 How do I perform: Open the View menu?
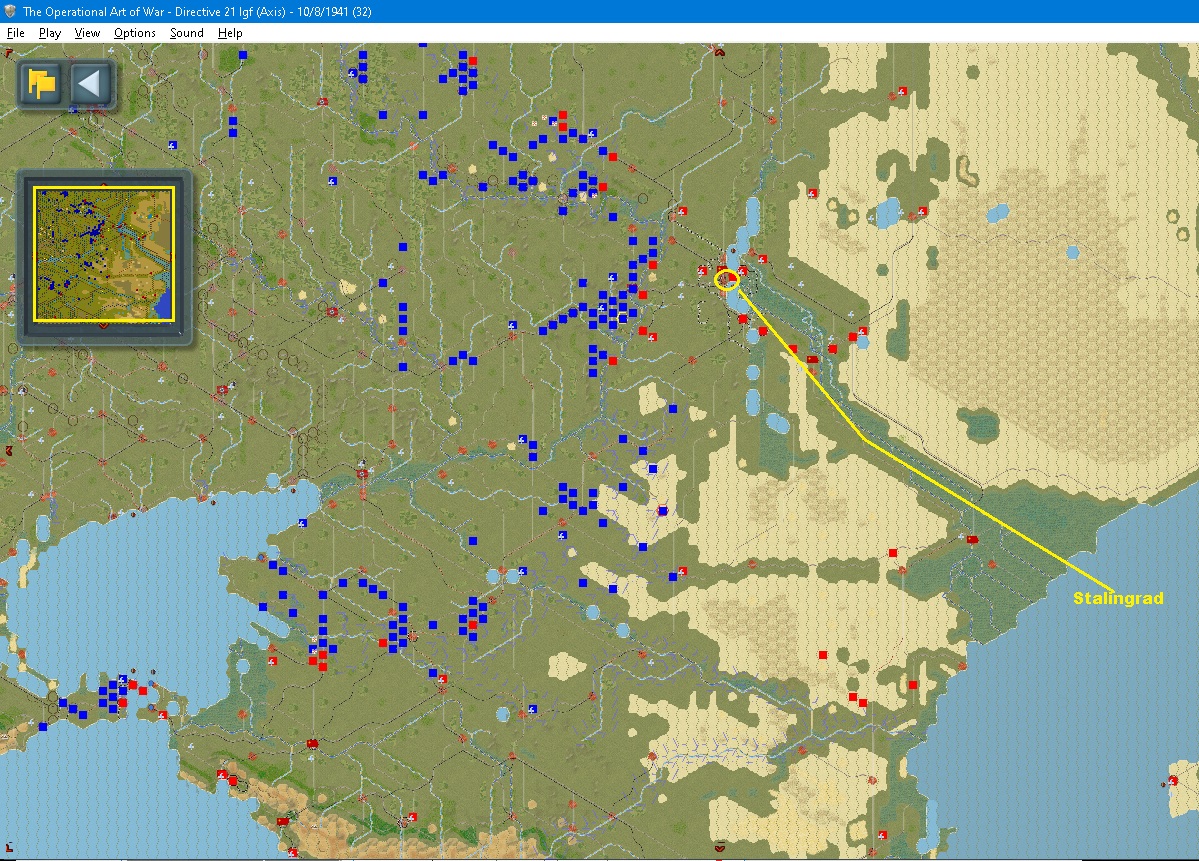point(87,33)
